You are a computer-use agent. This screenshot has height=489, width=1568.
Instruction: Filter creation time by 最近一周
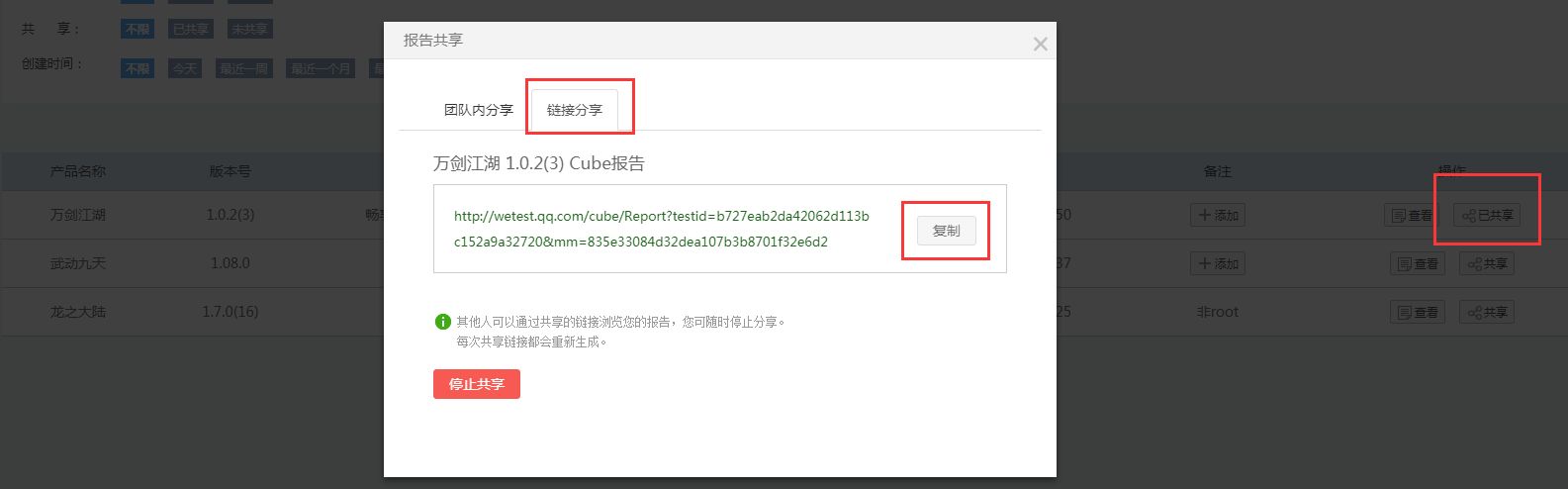coord(244,68)
